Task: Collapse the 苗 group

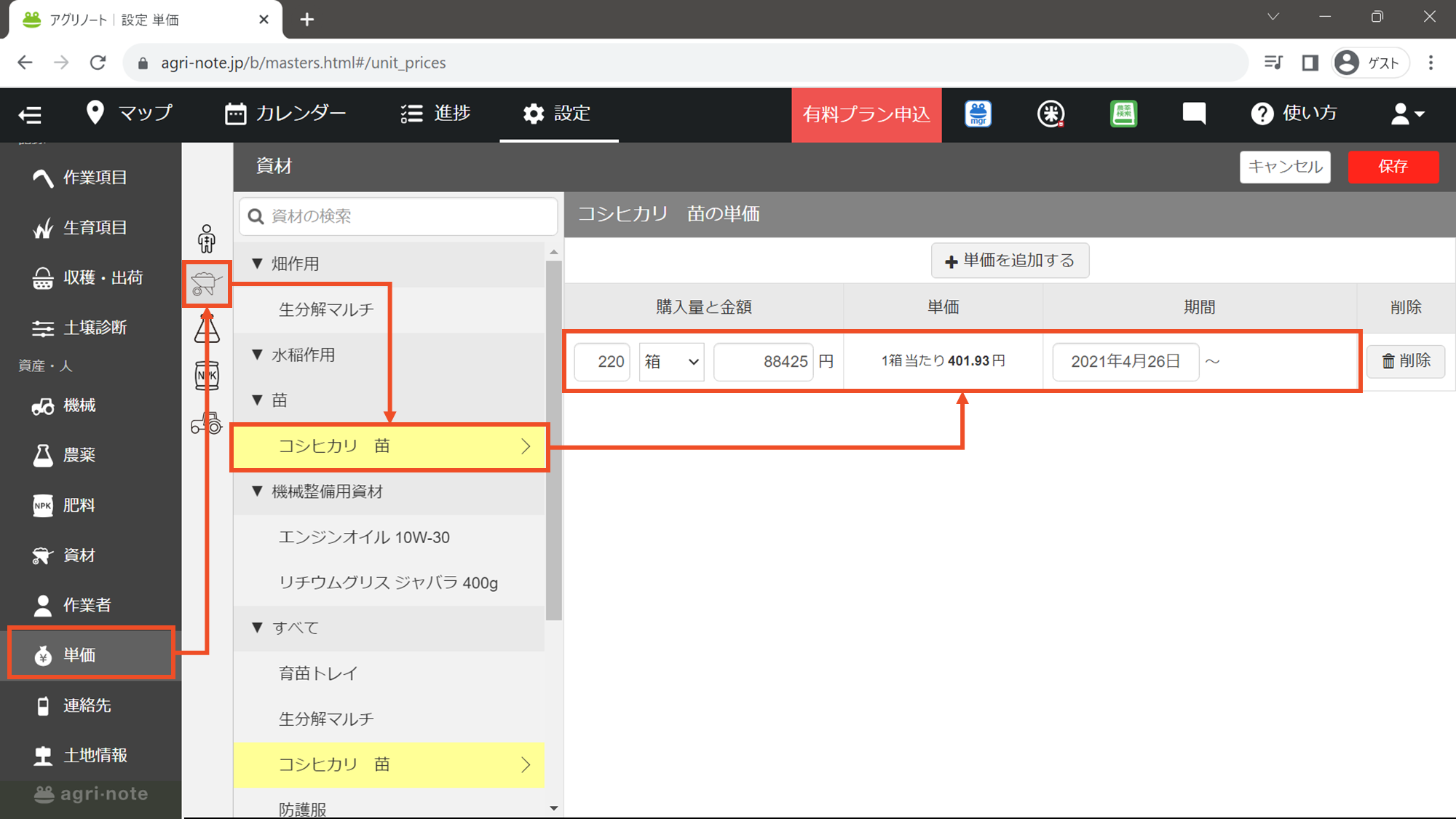Action: [x=257, y=400]
